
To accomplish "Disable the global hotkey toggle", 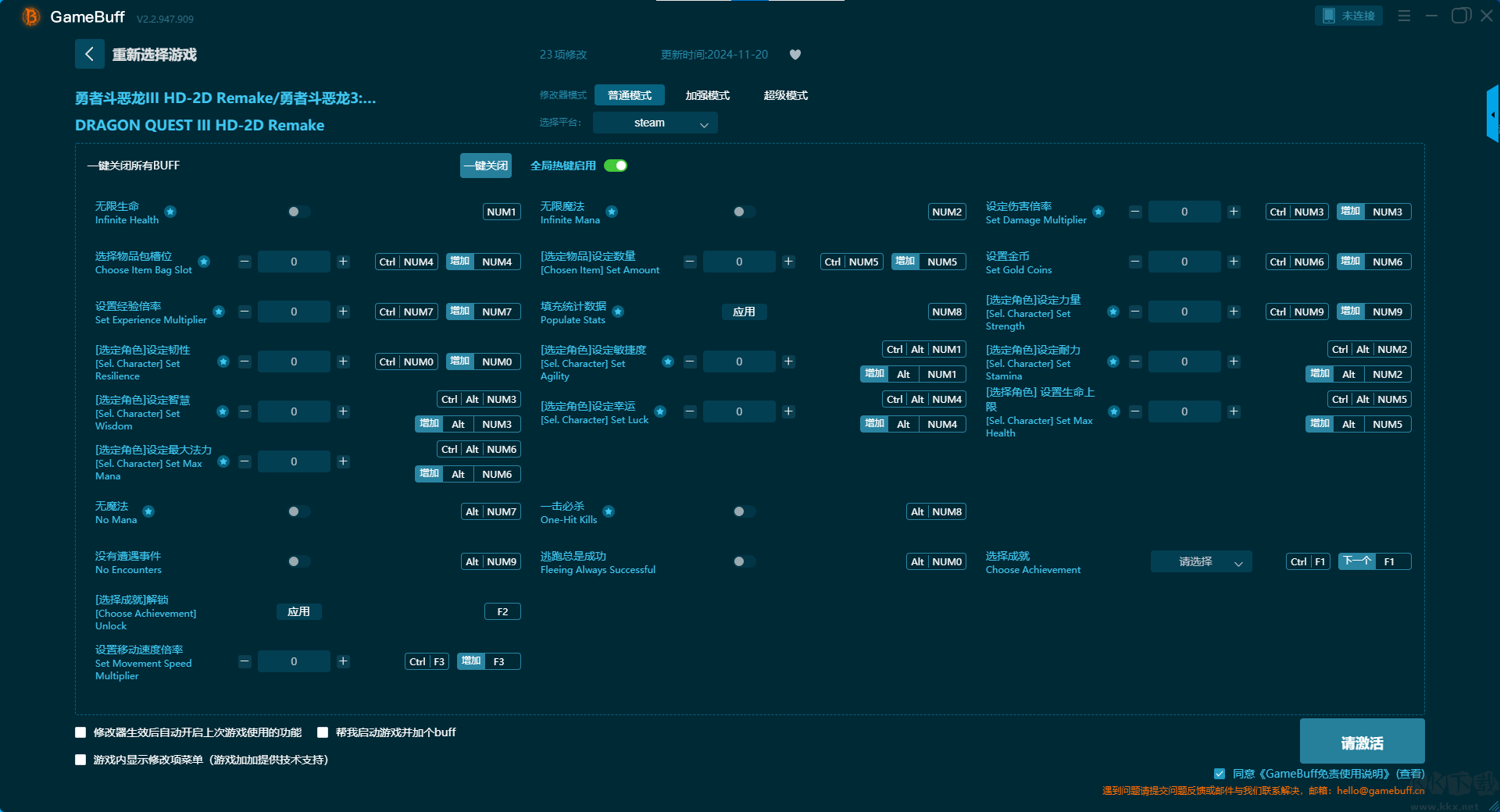I will pos(616,166).
